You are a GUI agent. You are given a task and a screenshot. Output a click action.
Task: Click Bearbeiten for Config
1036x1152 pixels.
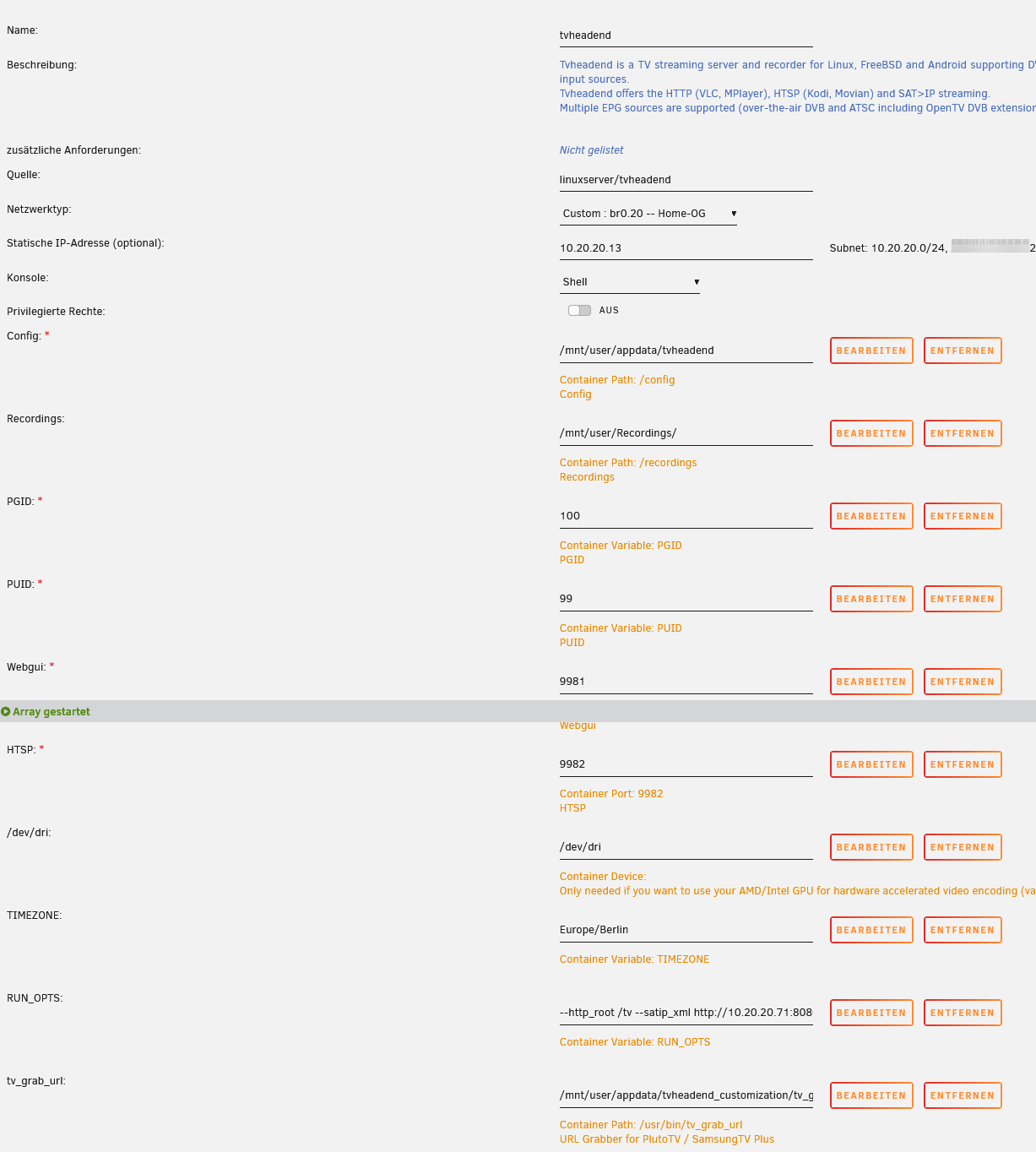pos(871,350)
